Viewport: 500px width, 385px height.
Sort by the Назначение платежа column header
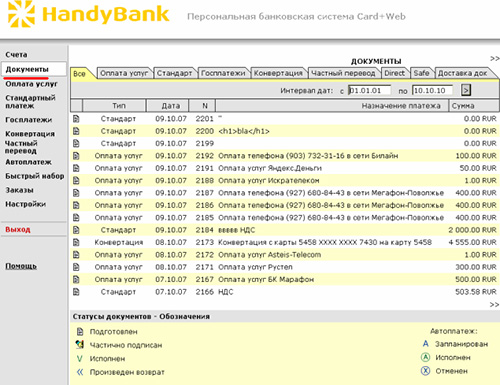(x=332, y=106)
